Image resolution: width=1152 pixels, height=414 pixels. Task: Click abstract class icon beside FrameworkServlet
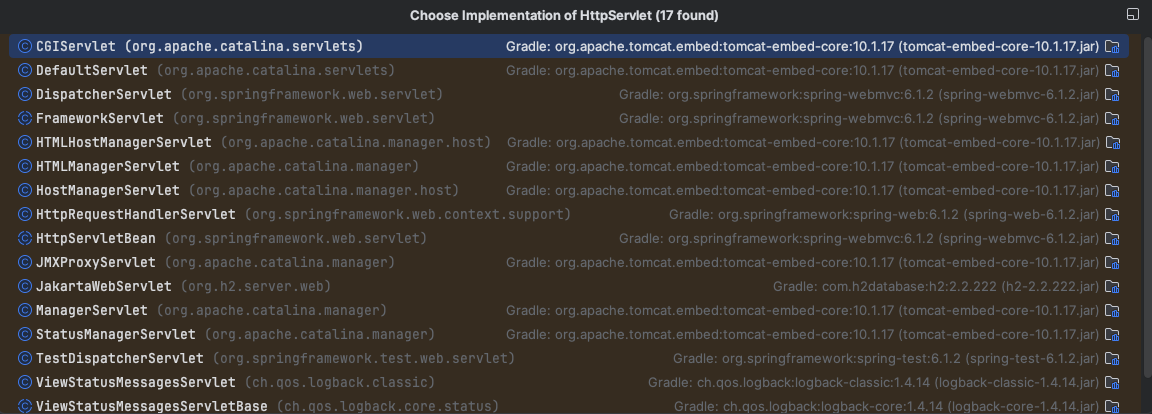pos(24,118)
